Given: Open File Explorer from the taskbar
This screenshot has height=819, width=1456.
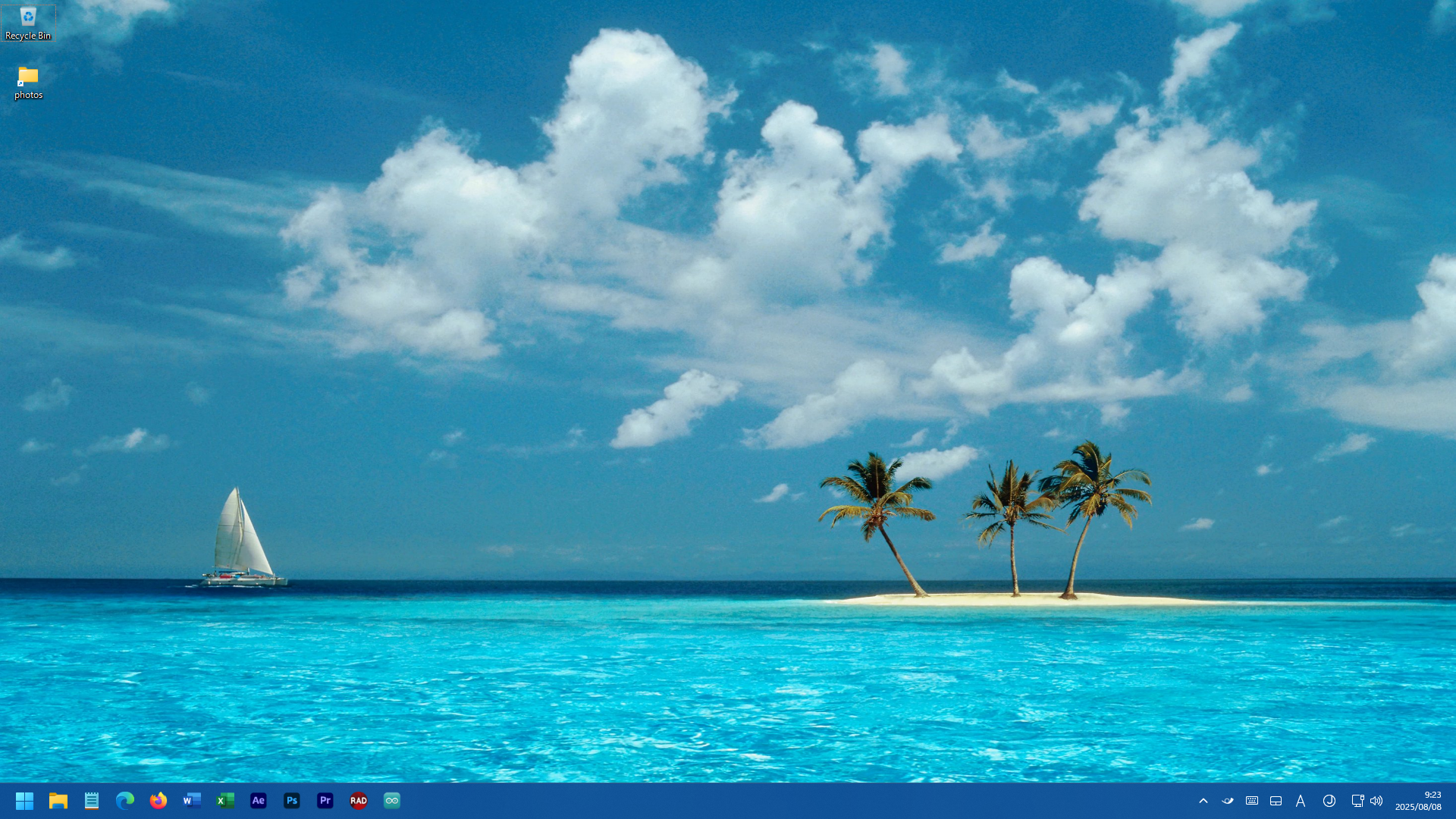Looking at the screenshot, I should click(58, 801).
